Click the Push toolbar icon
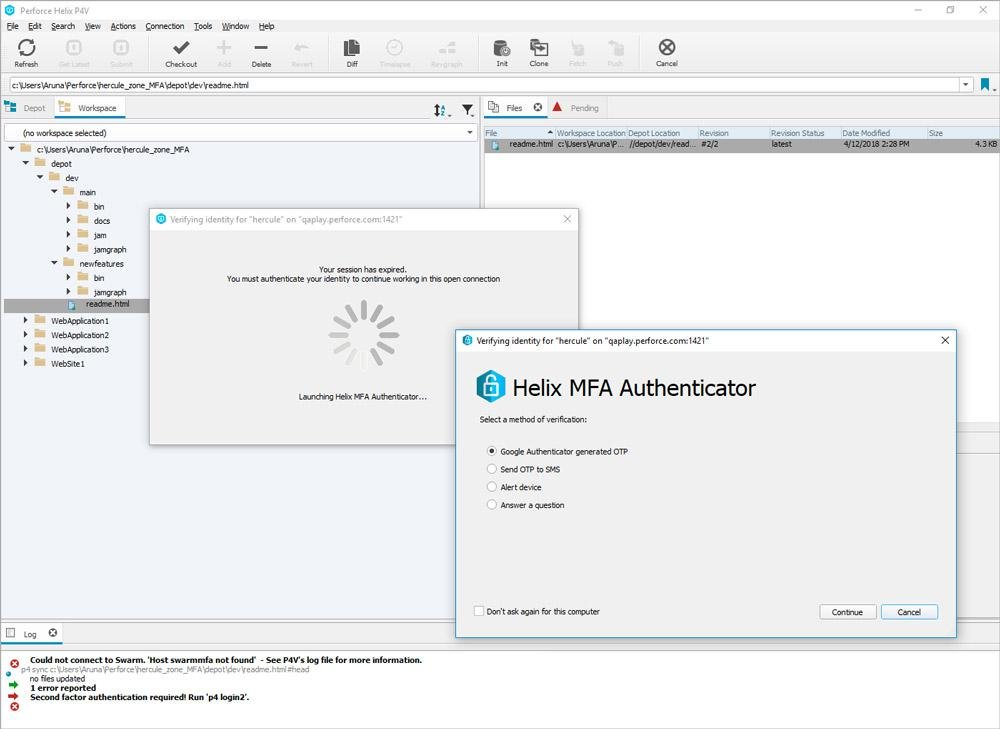Image resolution: width=1000 pixels, height=729 pixels. (x=615, y=48)
